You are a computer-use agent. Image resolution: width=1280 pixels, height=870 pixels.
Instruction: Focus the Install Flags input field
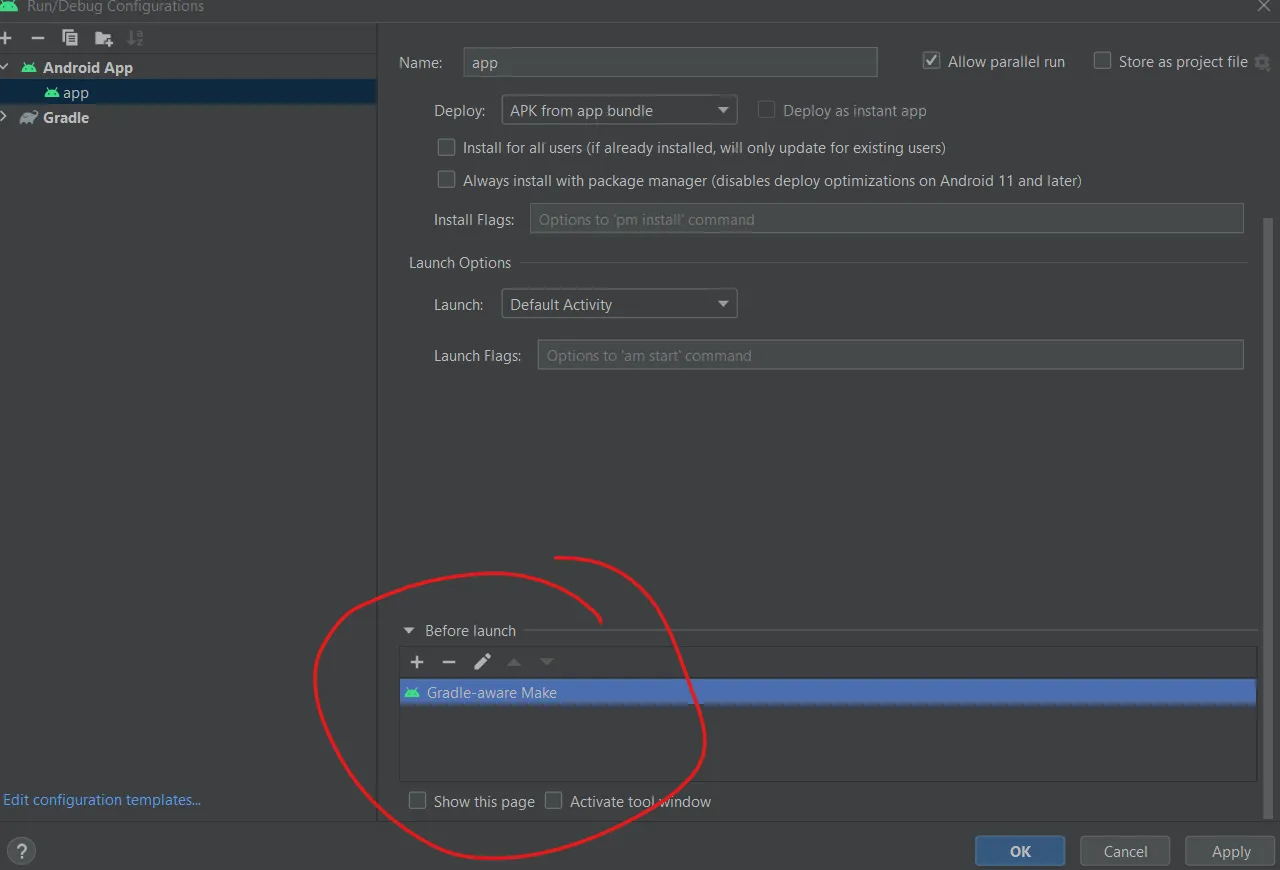pos(886,219)
